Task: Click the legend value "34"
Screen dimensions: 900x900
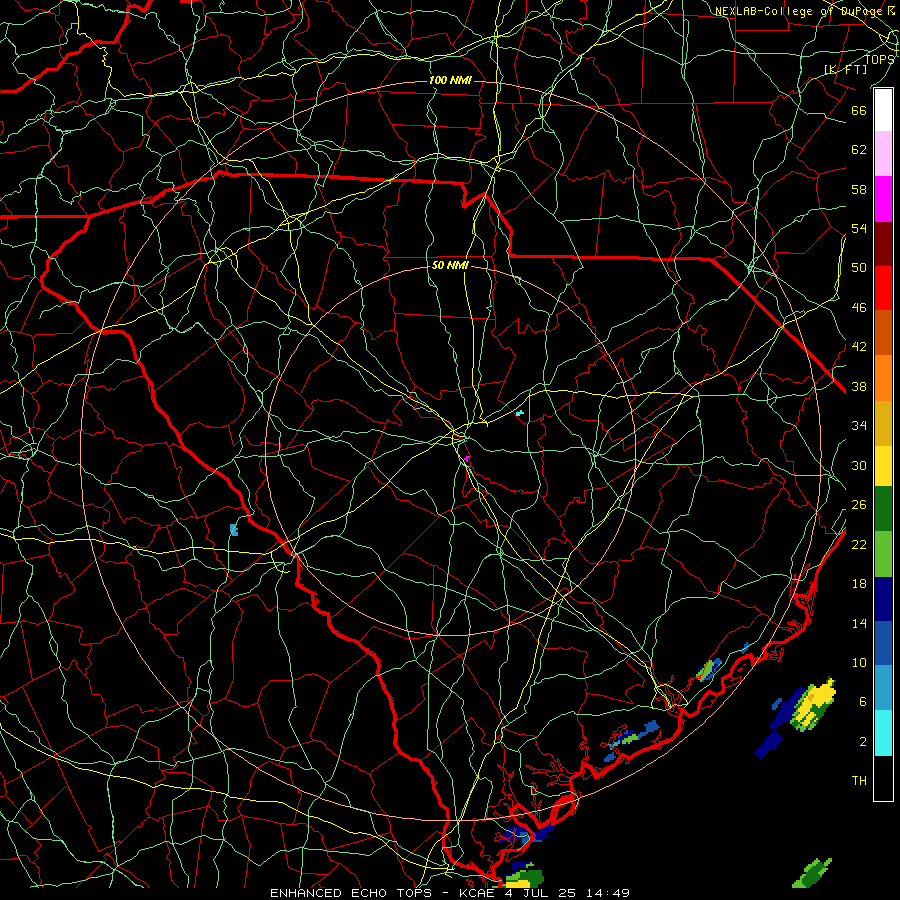Action: pos(859,426)
